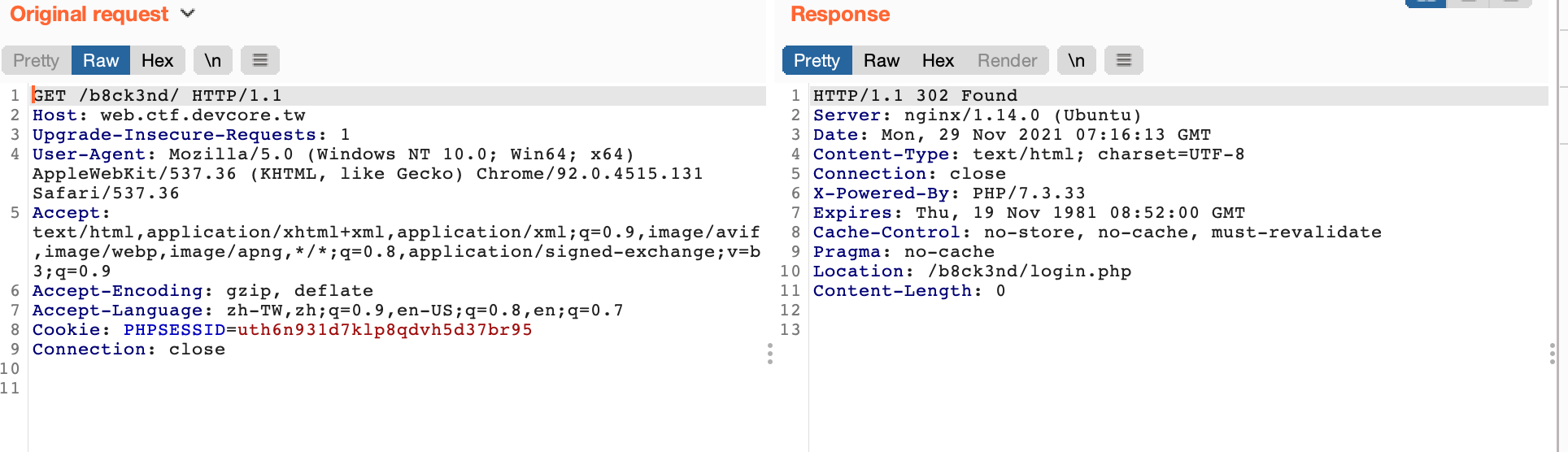Open the request panel hamburger menu

260,61
